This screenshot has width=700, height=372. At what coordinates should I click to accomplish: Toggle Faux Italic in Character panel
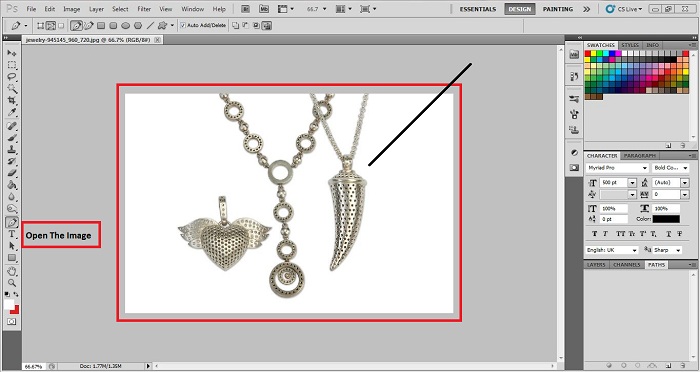click(x=605, y=234)
